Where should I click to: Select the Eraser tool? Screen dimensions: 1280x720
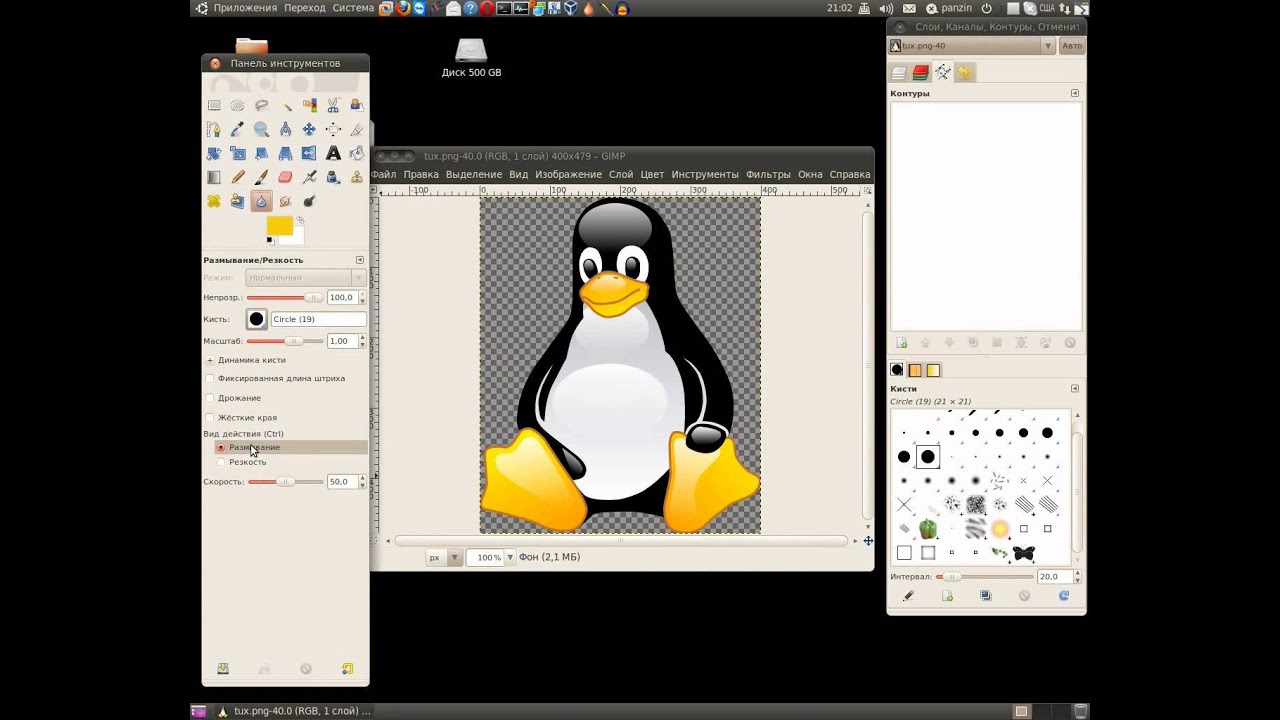tap(285, 177)
